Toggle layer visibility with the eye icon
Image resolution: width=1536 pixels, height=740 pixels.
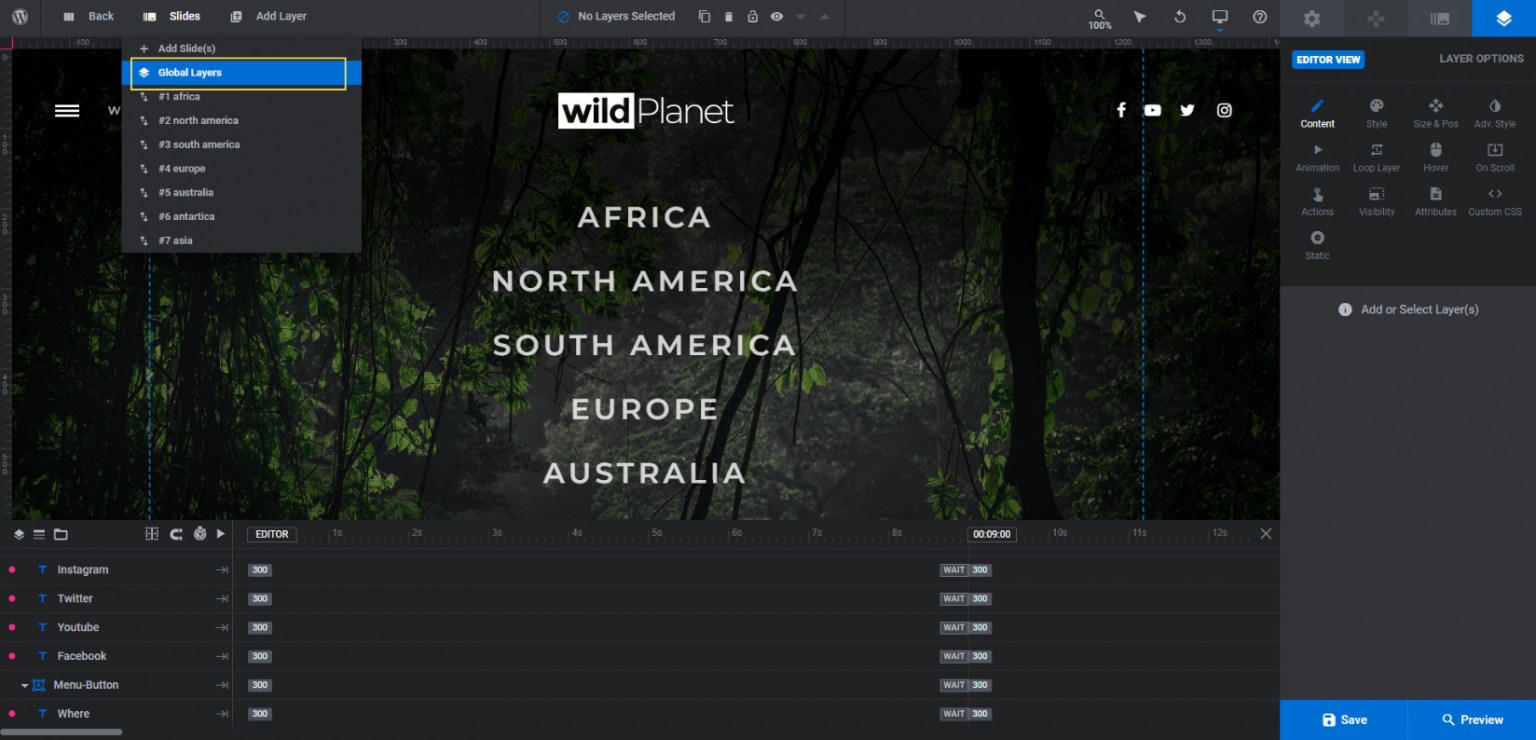776,17
